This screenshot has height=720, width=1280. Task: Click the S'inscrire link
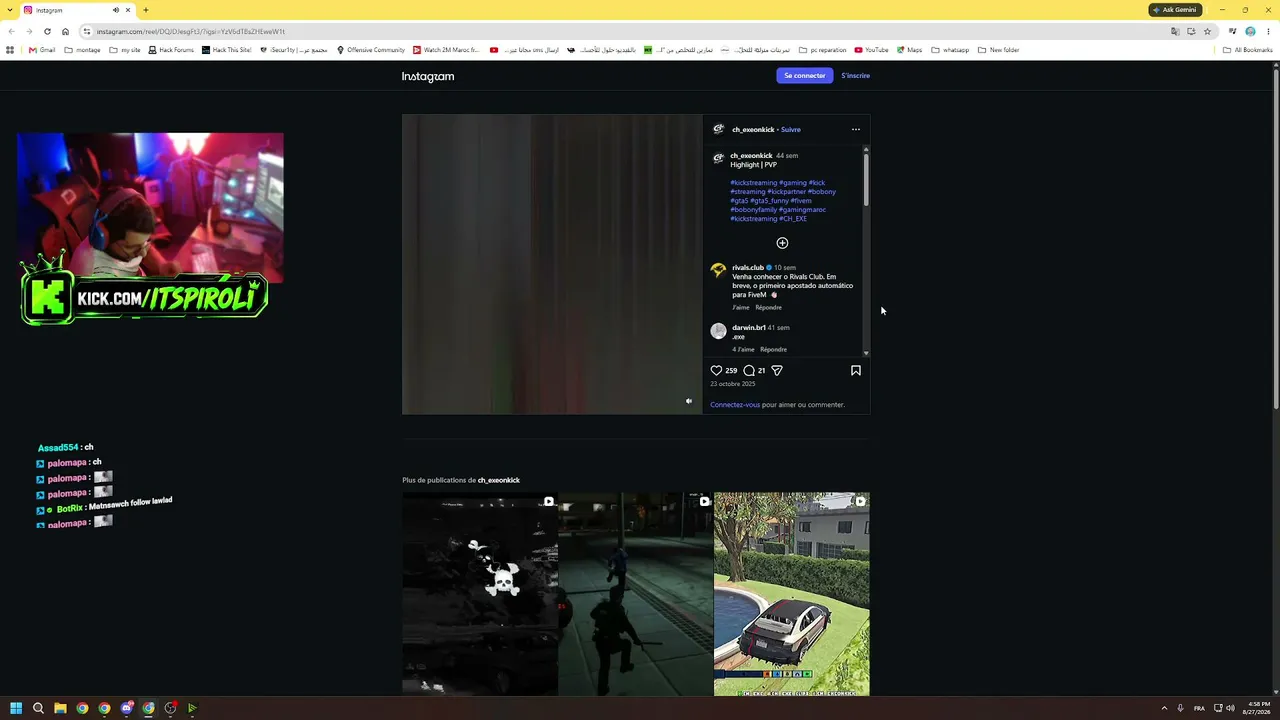pos(855,76)
